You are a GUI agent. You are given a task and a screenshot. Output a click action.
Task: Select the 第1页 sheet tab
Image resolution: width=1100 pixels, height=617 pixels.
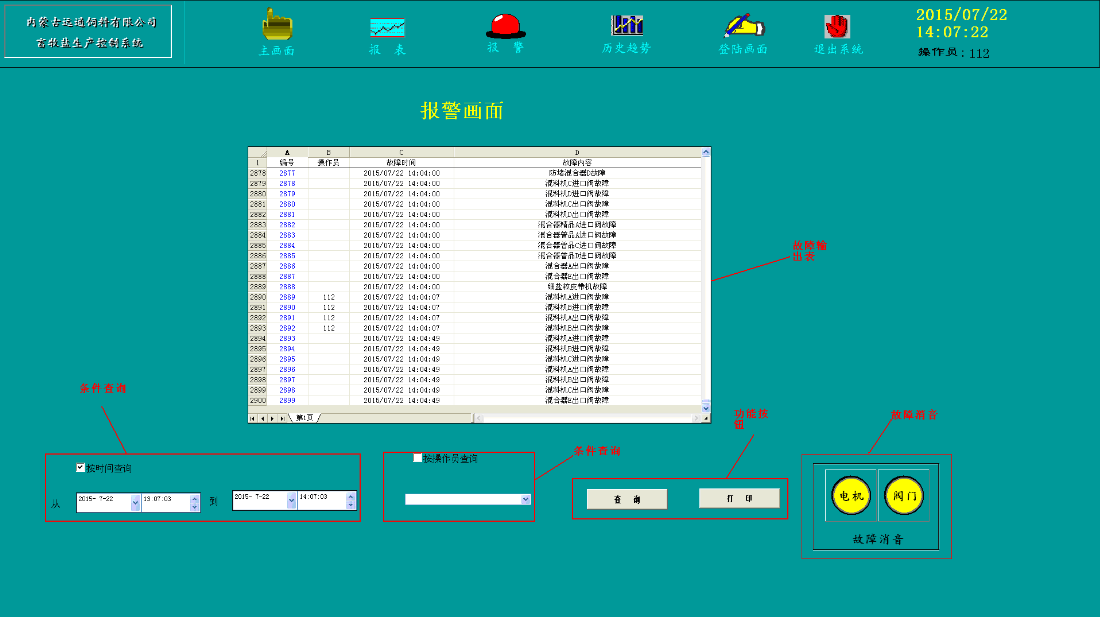[x=305, y=418]
